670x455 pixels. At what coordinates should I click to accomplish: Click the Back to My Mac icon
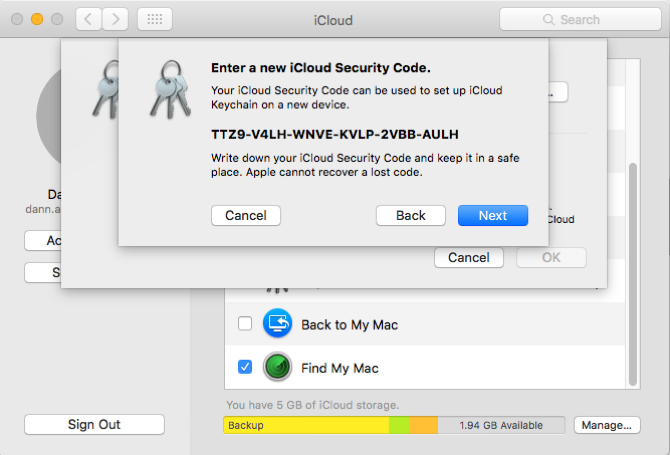tap(277, 324)
